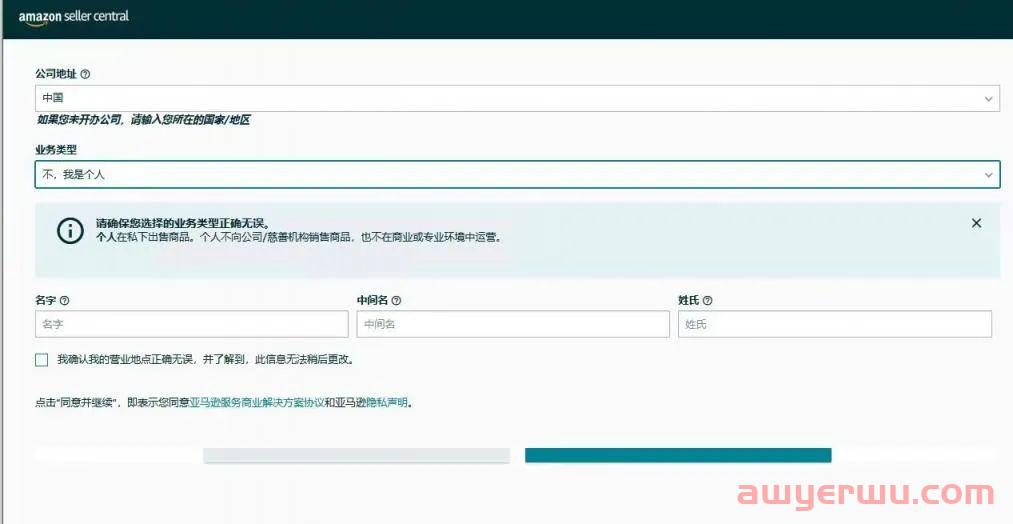
Task: Open the 业务类型 dropdown showing 不，我是个人
Action: (500, 174)
